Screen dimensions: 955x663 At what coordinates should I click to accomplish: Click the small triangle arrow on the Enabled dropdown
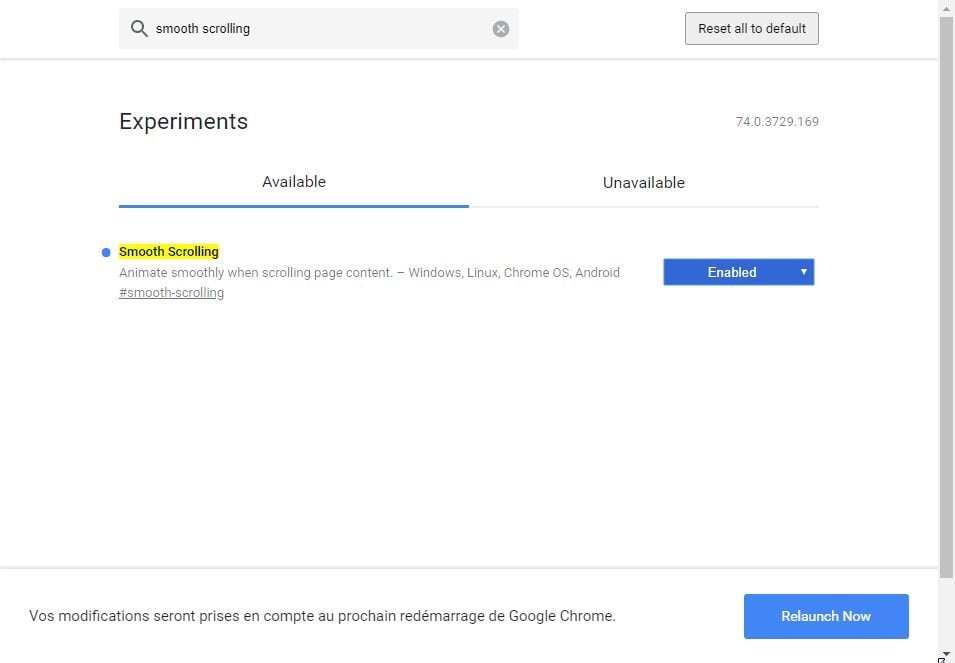tap(803, 272)
